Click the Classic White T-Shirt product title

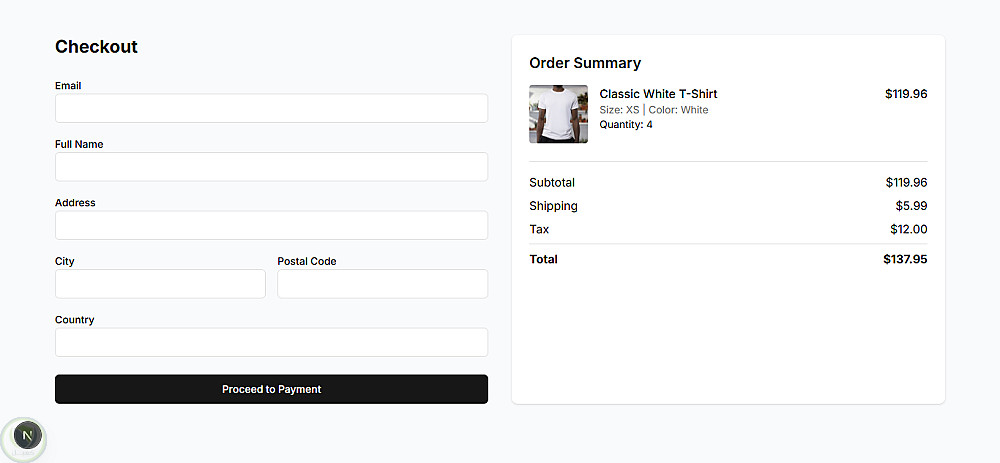658,94
